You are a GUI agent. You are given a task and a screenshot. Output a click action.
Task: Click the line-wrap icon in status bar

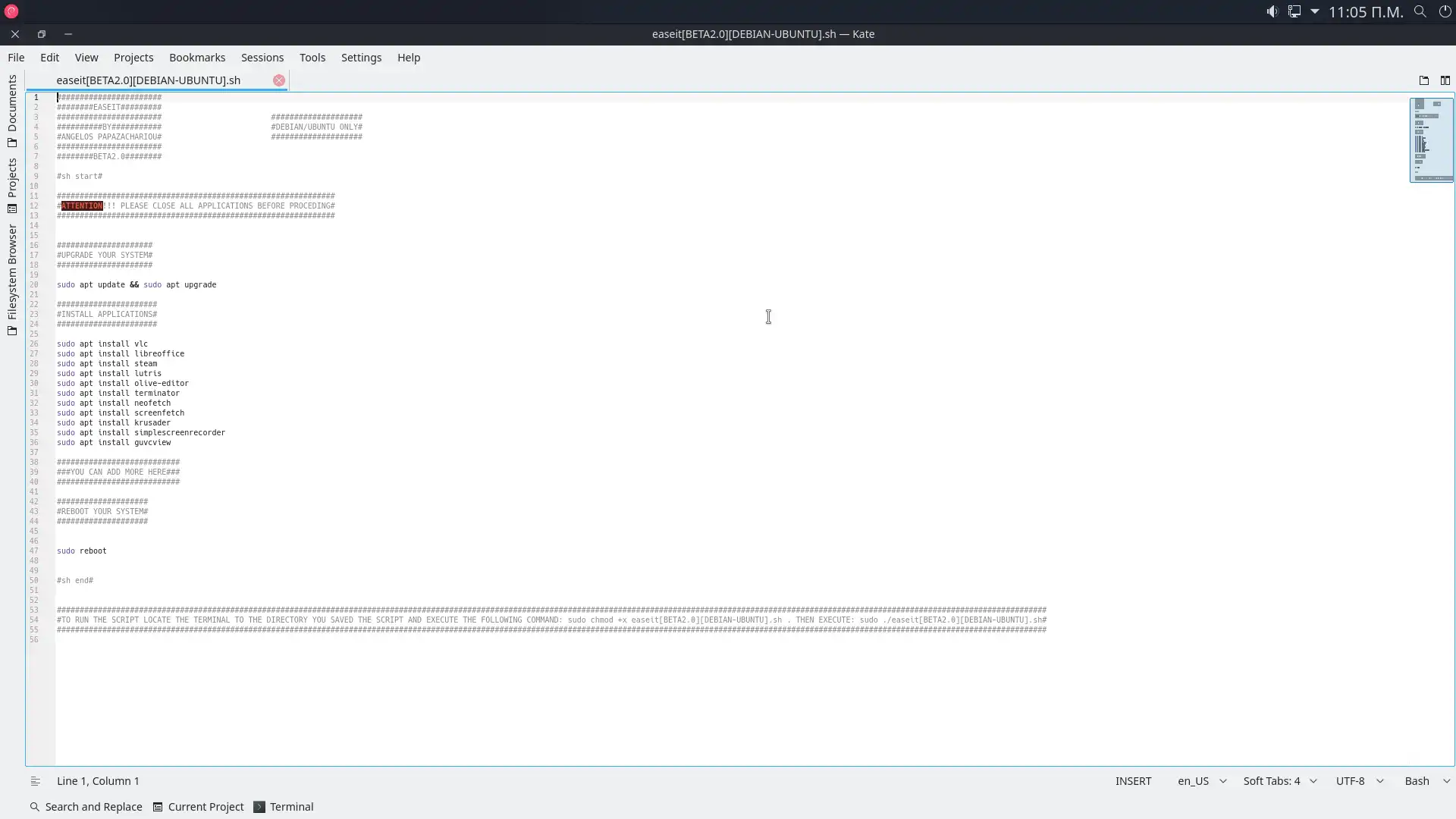35,781
